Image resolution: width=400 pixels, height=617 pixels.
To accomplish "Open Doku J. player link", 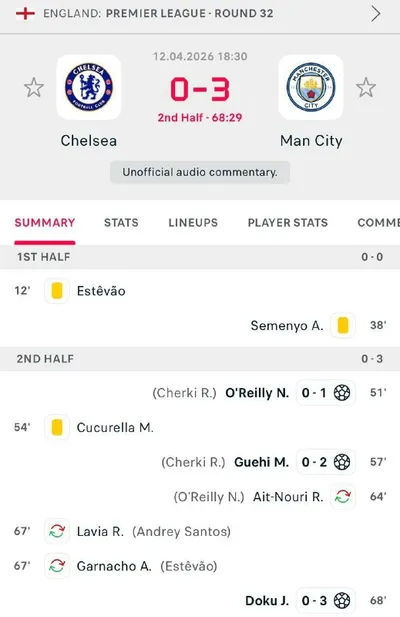I will click(x=267, y=601).
